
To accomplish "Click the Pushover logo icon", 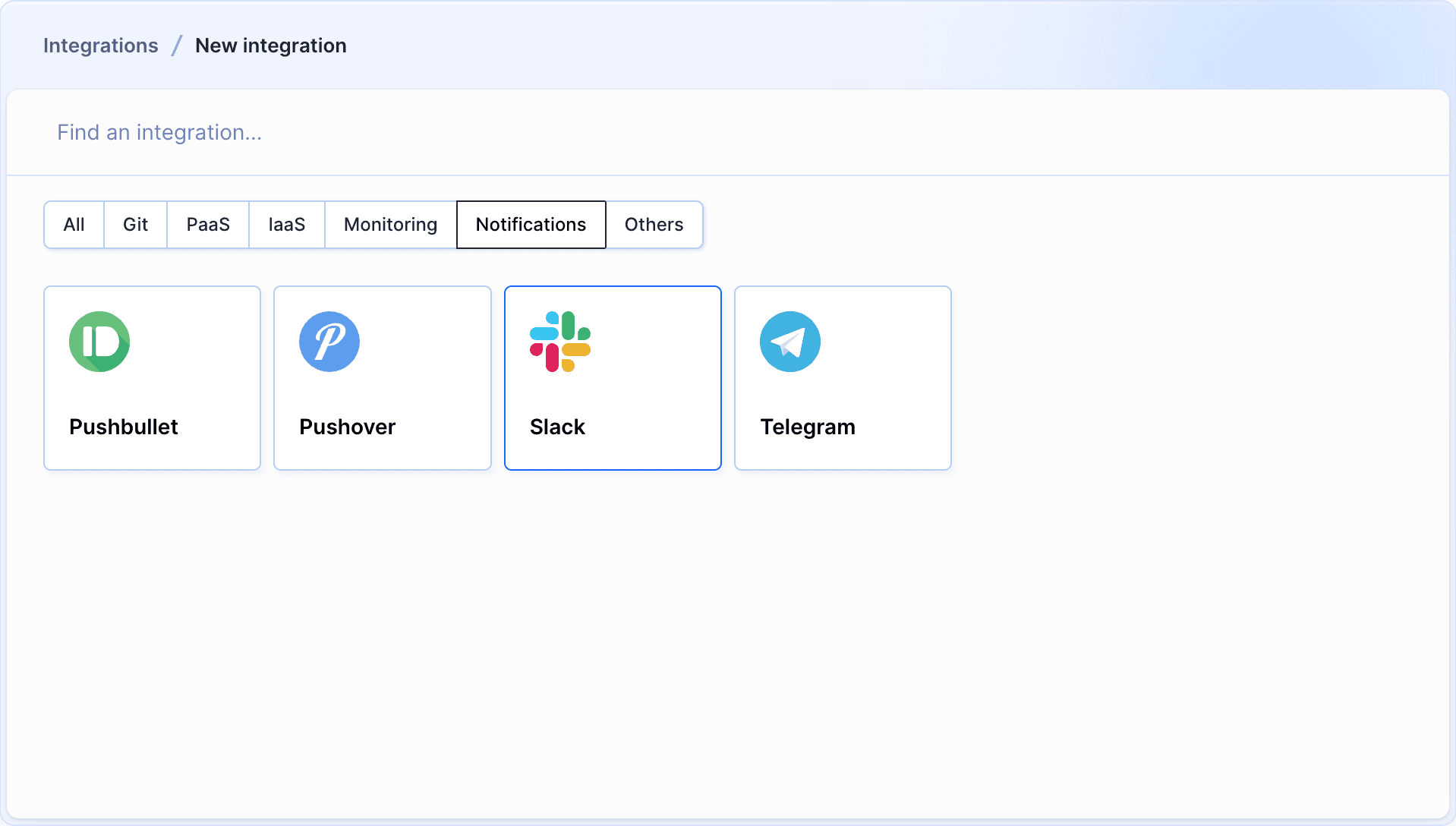I will pos(329,342).
